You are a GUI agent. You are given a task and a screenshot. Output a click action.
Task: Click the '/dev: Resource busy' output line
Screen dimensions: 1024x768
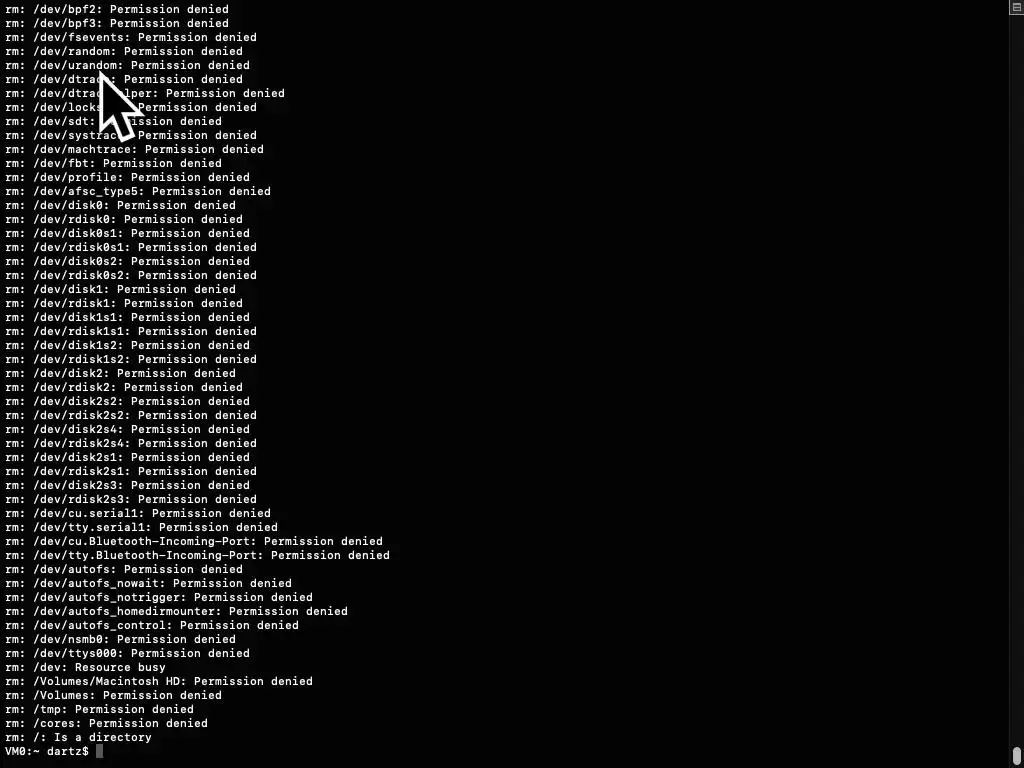click(x=86, y=667)
